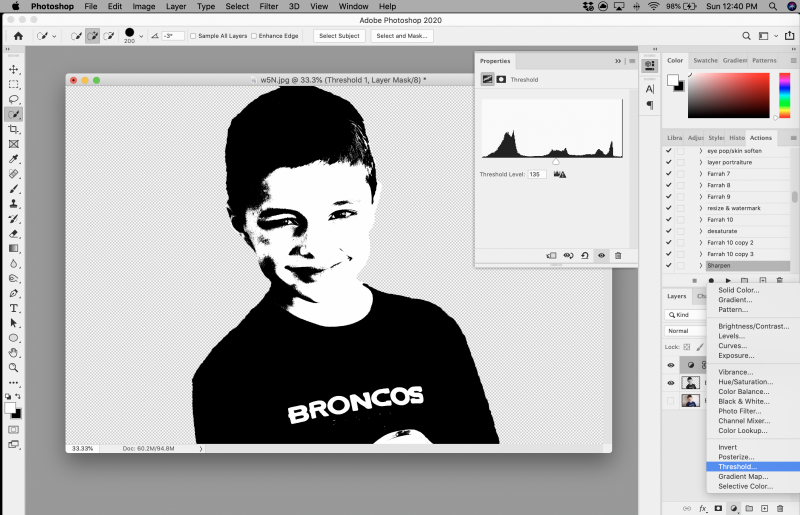Show the hidden bottom photo layer

click(x=670, y=401)
